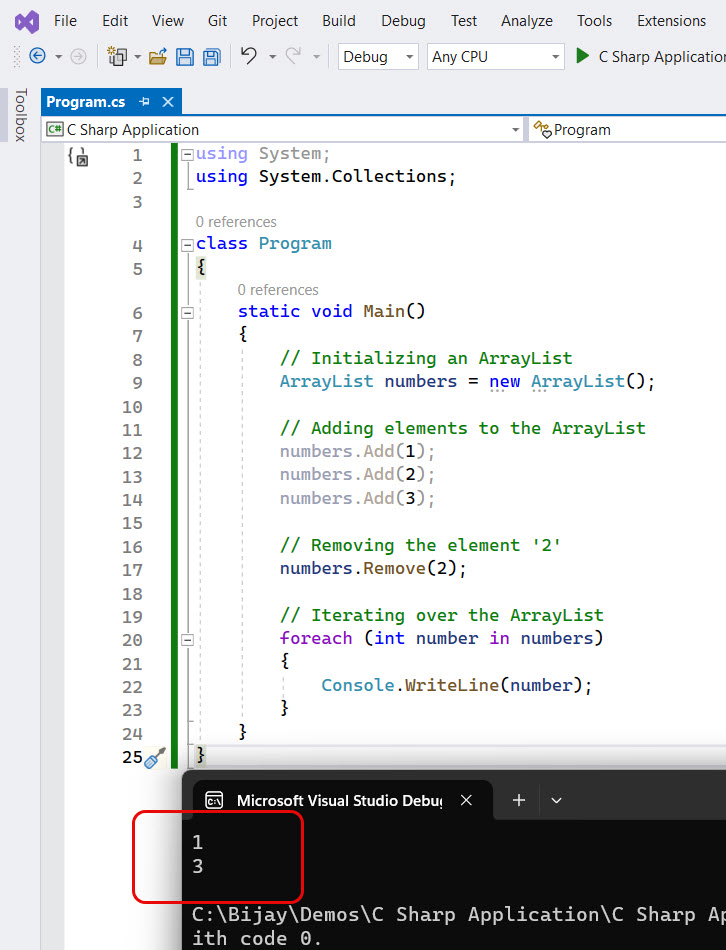Click the 0 references link above Main

(x=278, y=290)
